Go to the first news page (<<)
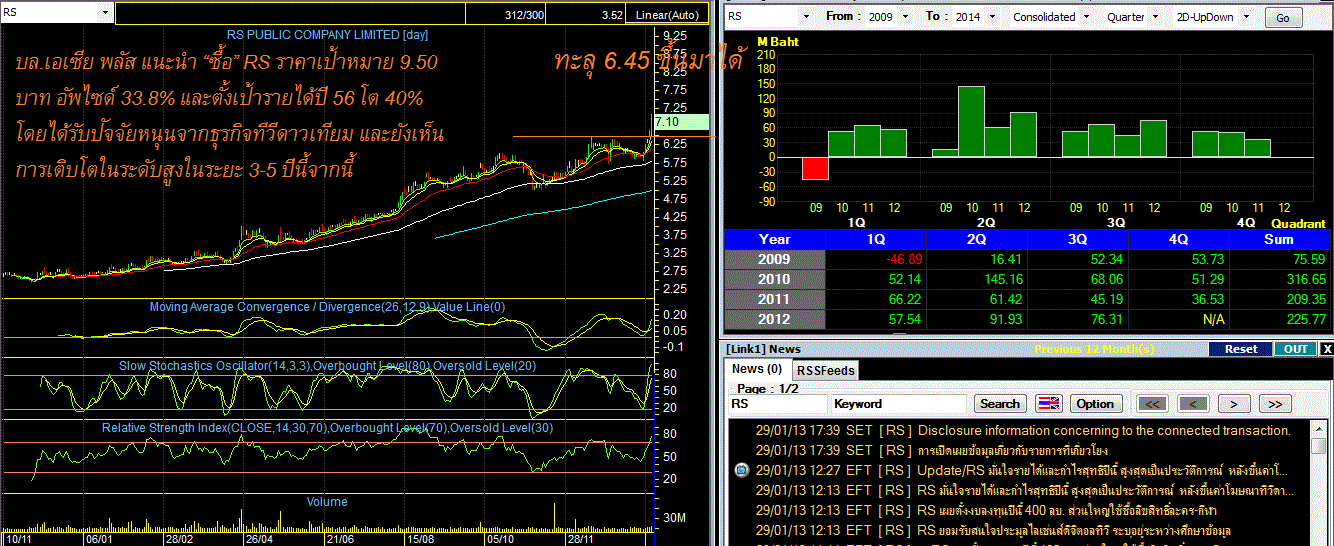 click(x=1153, y=404)
